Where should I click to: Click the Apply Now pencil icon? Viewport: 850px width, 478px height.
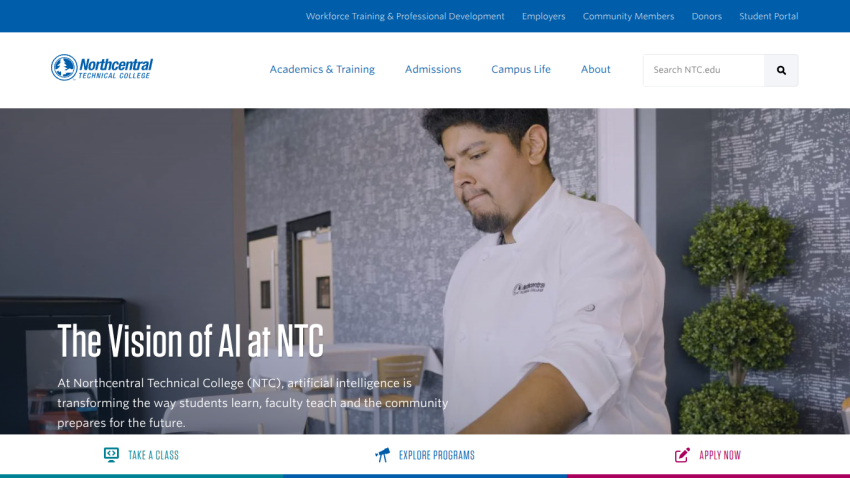coord(682,455)
